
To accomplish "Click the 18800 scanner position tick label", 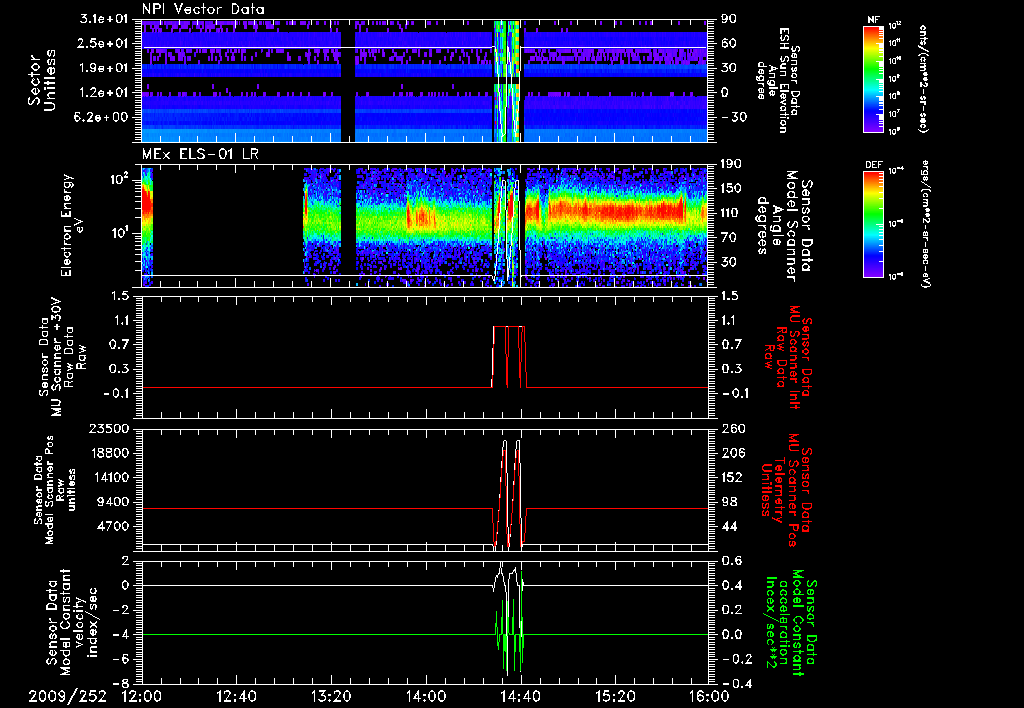I will click(x=110, y=453).
